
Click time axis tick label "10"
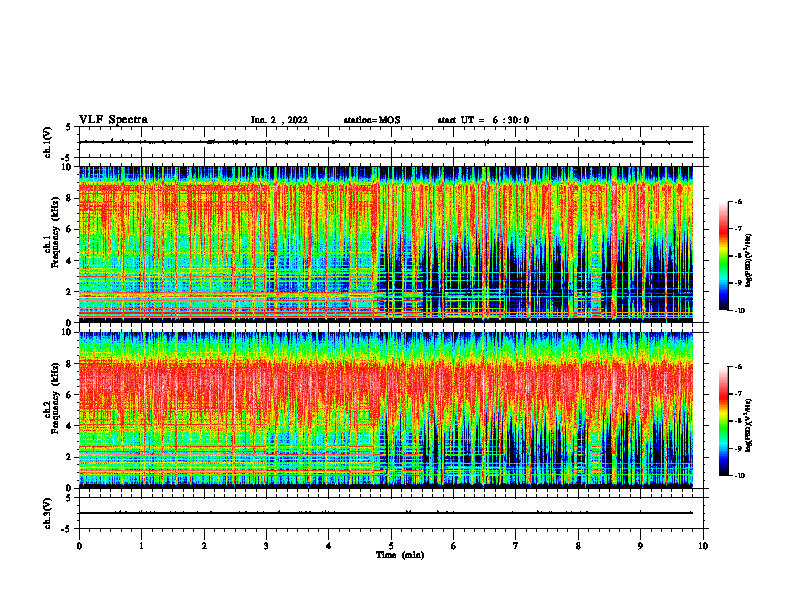pyautogui.click(x=703, y=546)
